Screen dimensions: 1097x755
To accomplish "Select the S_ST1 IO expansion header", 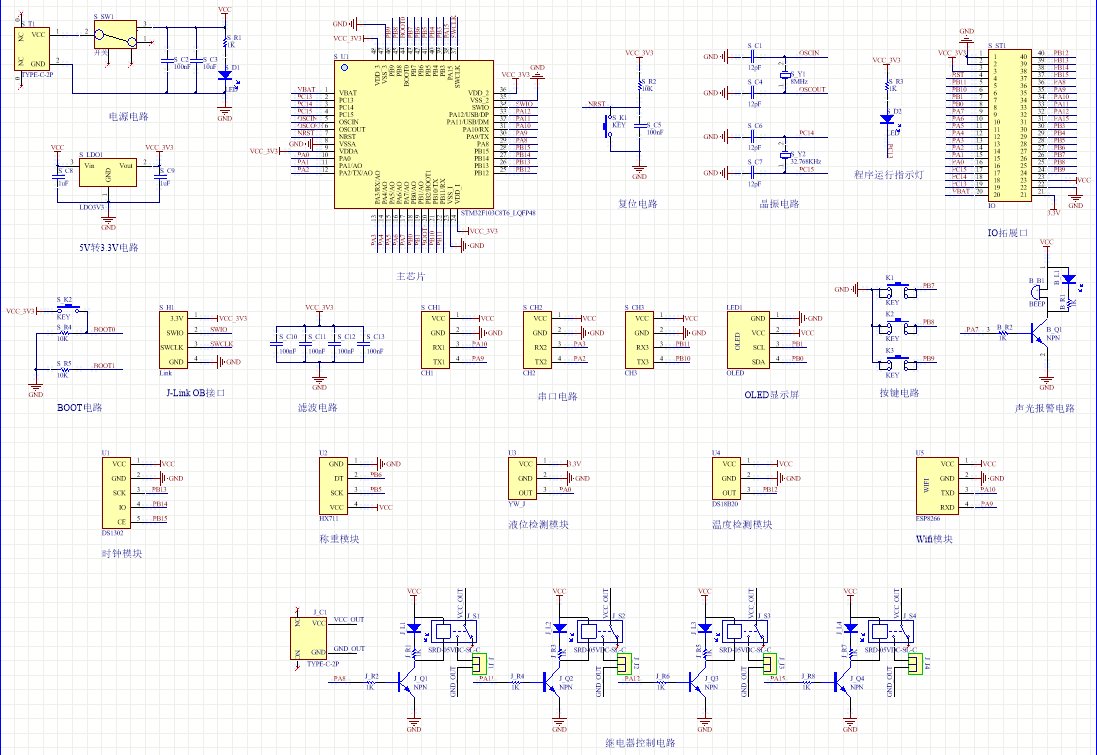I will tap(1010, 126).
